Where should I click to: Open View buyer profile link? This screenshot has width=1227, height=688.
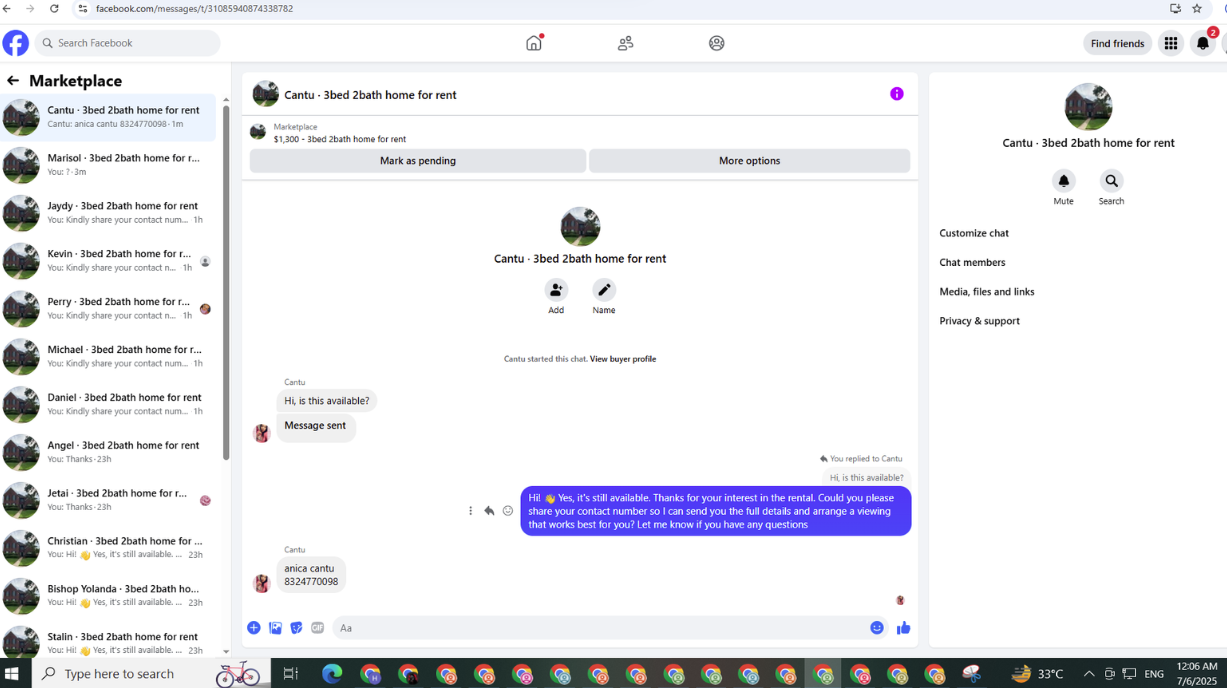[623, 359]
